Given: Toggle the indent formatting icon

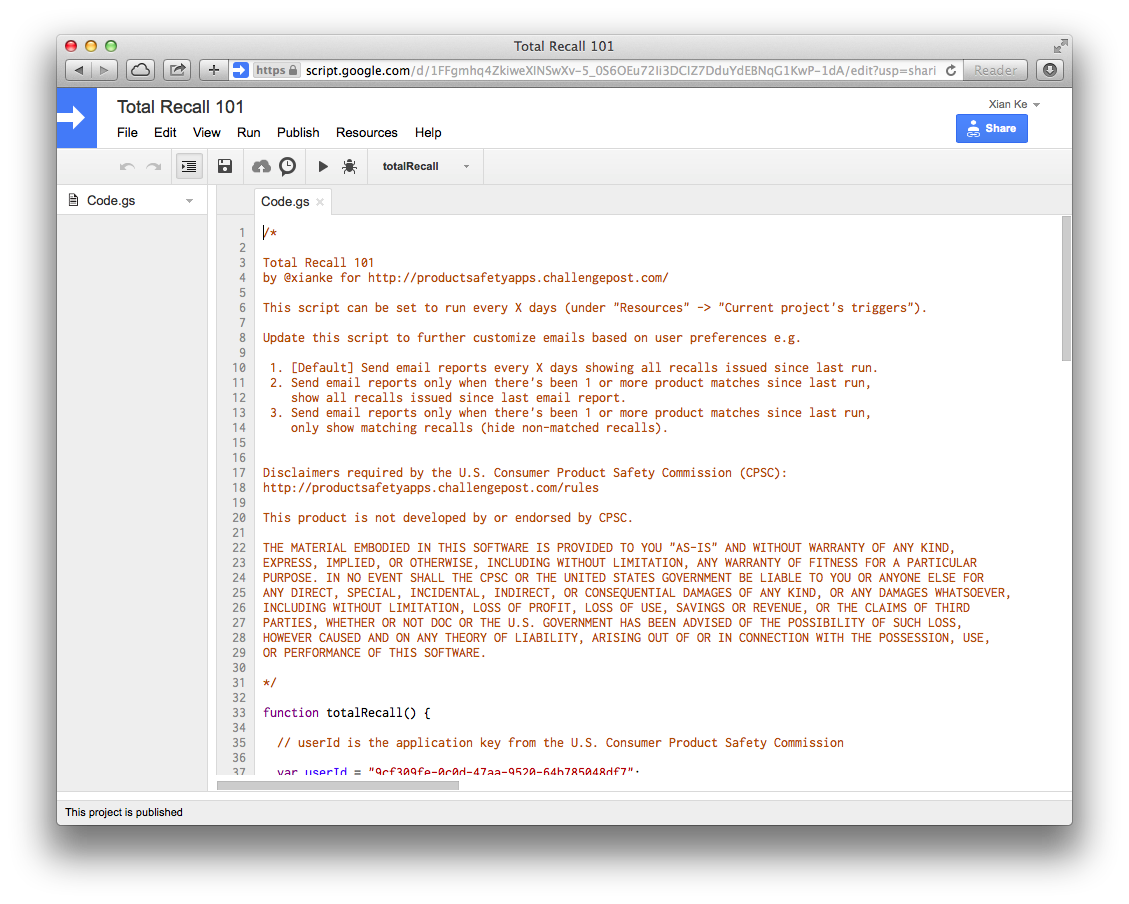Looking at the screenshot, I should 189,166.
